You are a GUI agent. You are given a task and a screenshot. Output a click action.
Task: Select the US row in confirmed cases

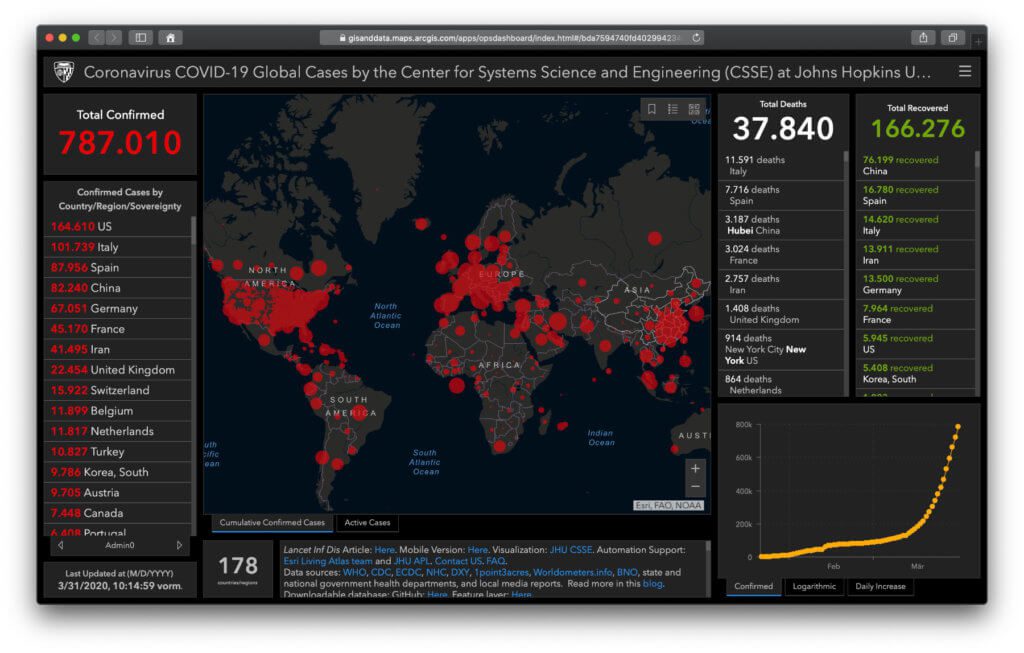click(118, 227)
